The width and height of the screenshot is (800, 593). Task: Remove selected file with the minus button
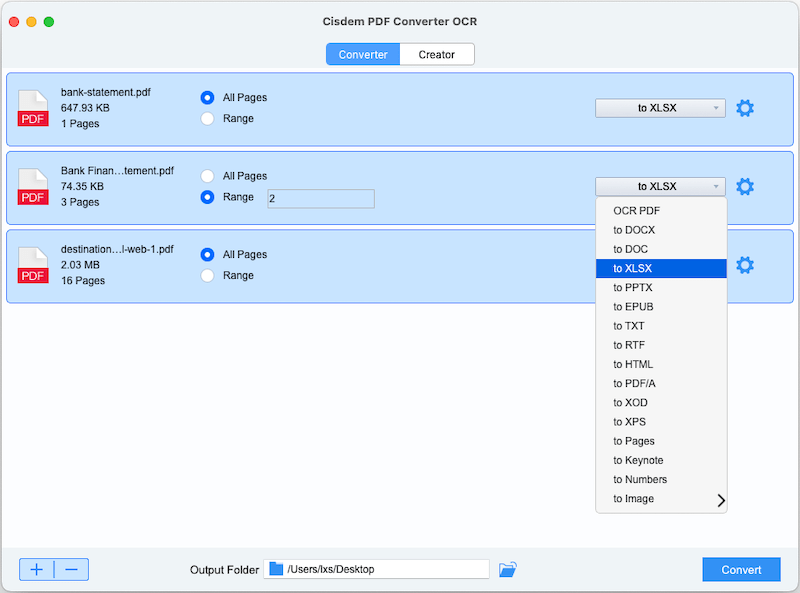click(x=71, y=570)
